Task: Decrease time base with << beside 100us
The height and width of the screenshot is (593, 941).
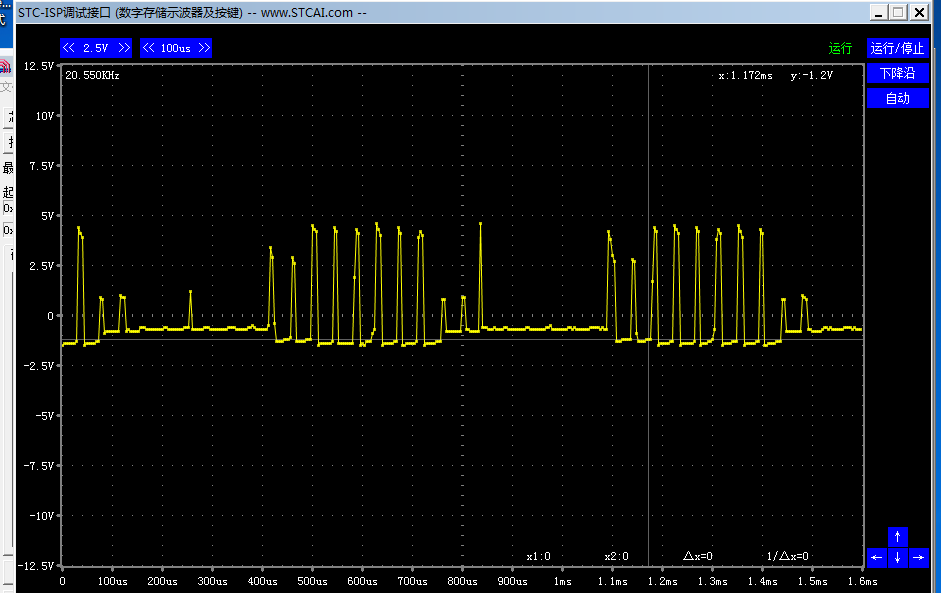Action: [149, 48]
